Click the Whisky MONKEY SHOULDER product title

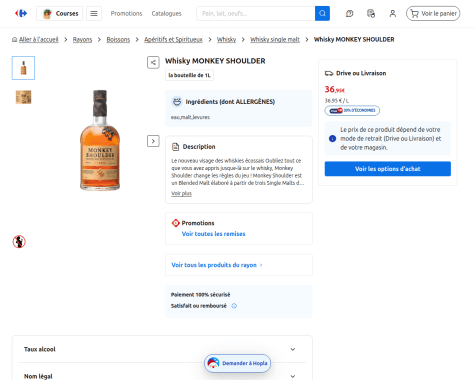point(215,61)
